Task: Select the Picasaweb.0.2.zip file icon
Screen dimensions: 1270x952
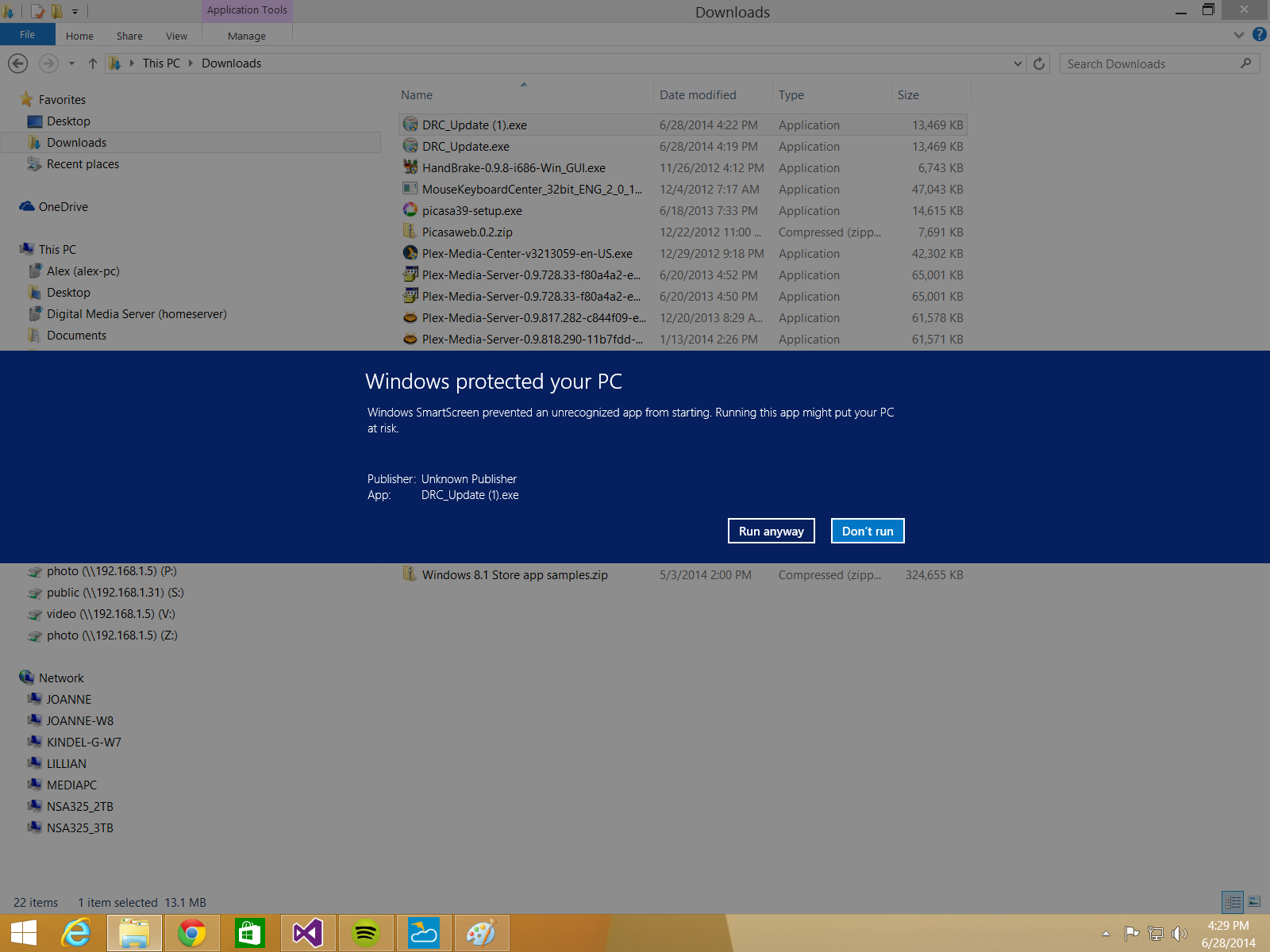Action: (410, 232)
